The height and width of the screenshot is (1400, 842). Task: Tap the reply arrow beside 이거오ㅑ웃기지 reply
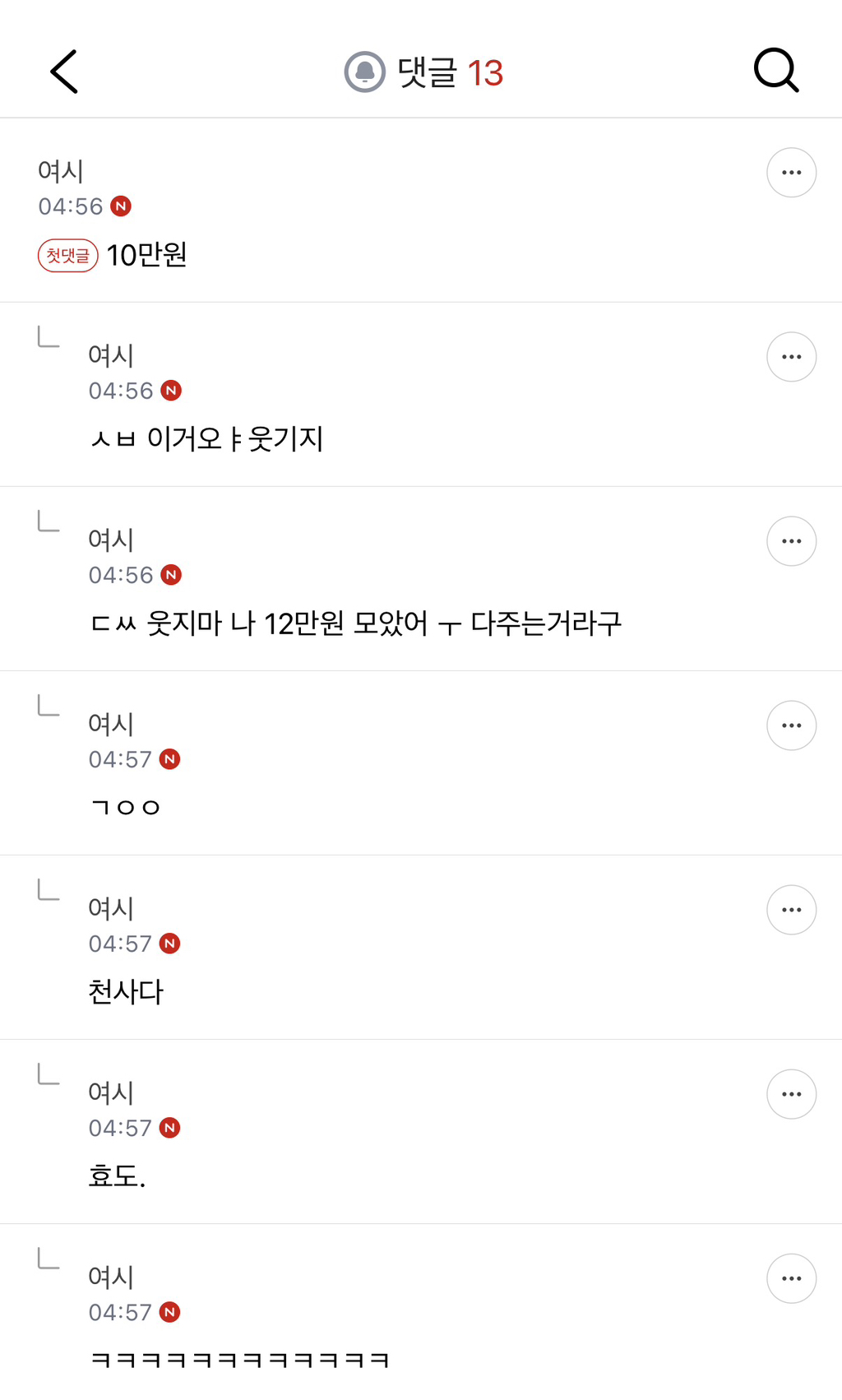click(x=49, y=336)
